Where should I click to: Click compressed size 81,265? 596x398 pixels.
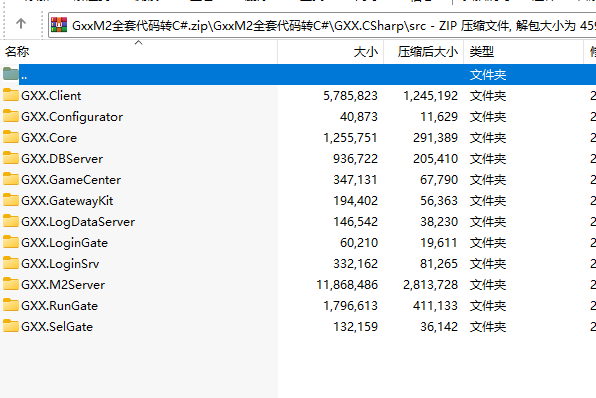point(439,264)
